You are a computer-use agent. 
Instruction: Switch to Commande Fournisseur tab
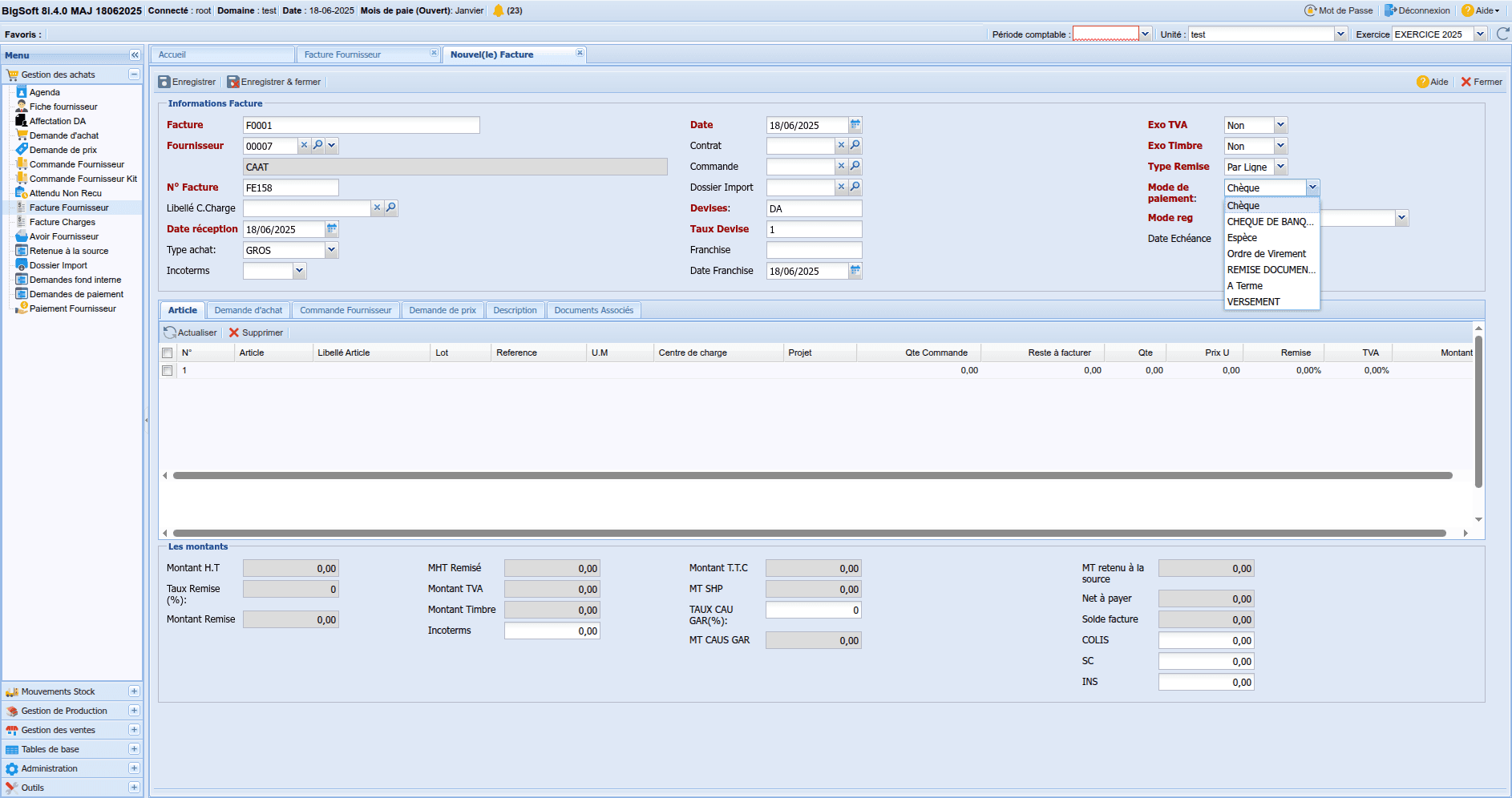[346, 310]
